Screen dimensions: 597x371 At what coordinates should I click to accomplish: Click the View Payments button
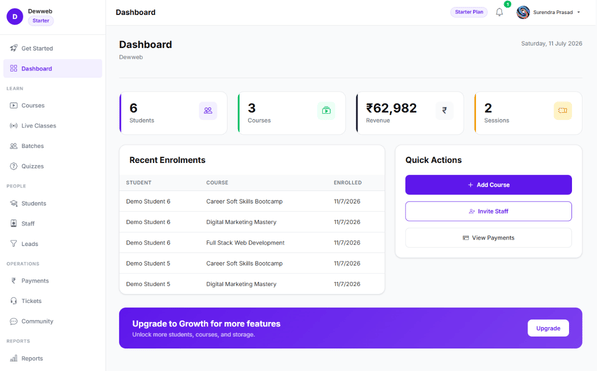pos(488,238)
